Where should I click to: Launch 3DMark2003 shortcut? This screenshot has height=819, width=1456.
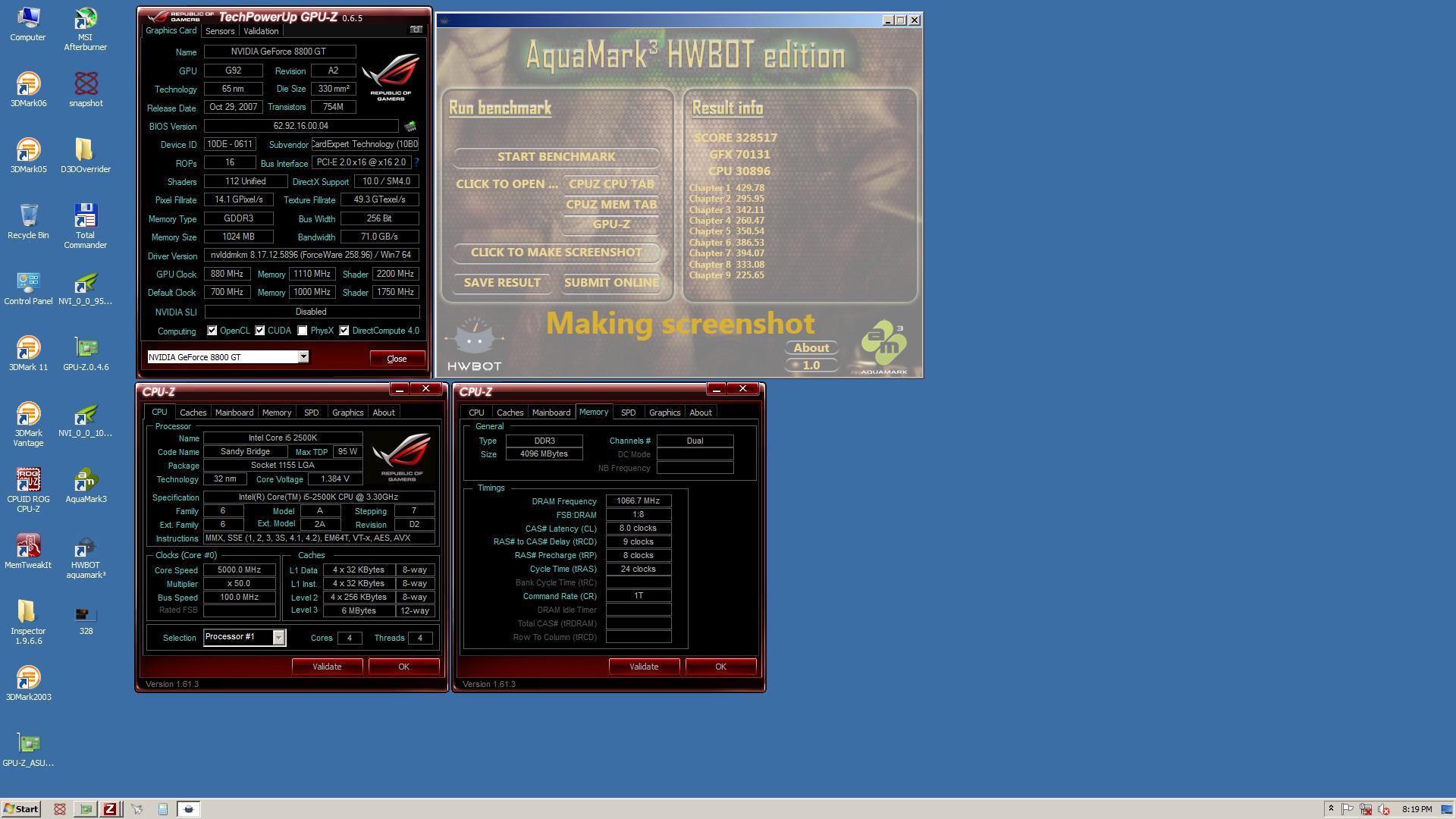[x=28, y=683]
